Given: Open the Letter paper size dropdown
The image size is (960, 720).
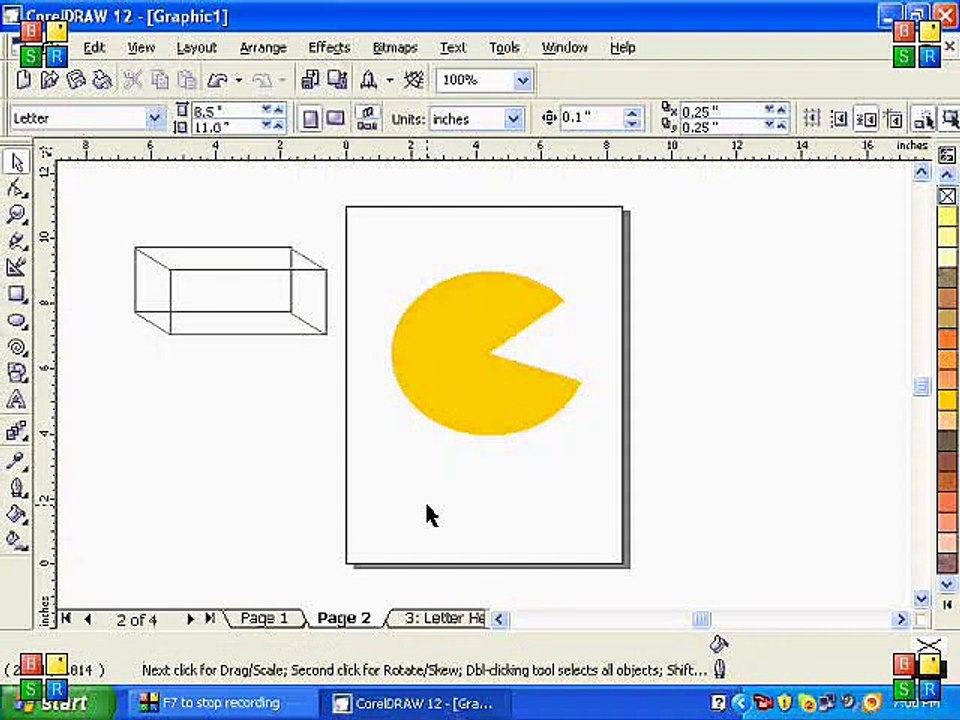Looking at the screenshot, I should point(155,118).
